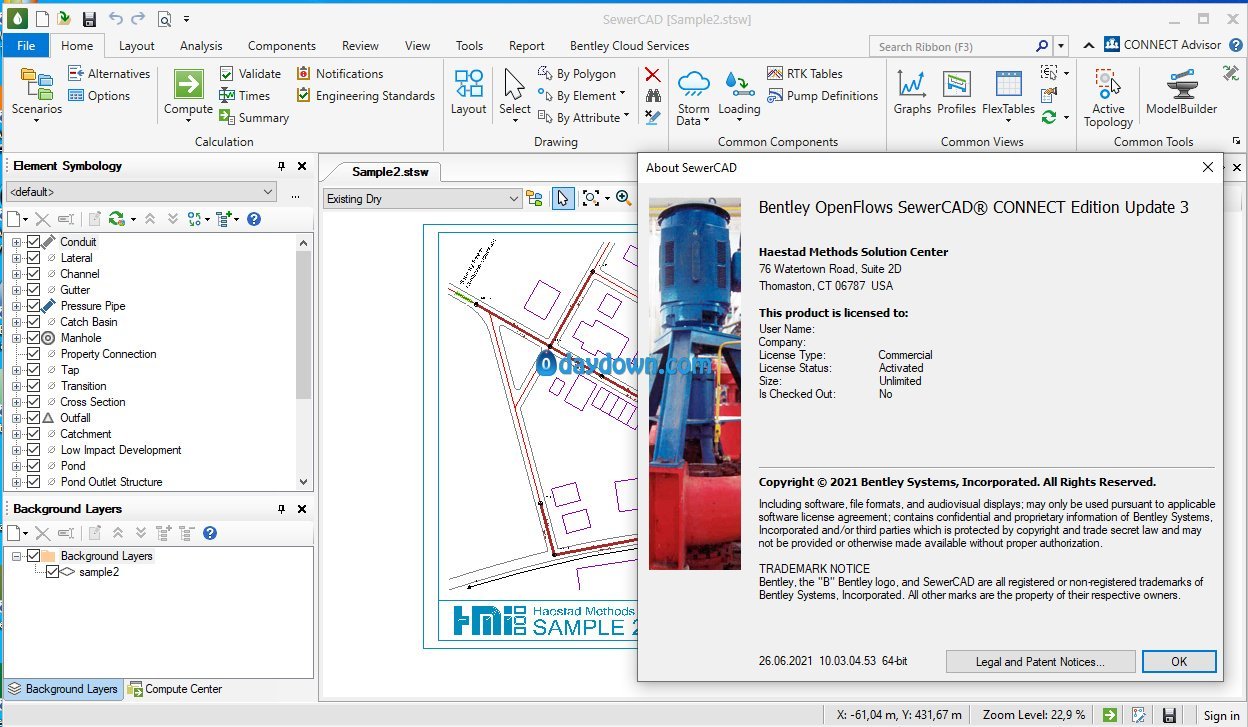Viewport: 1248px width, 727px height.
Task: Open the Existing Dry scenario dropdown
Action: pyautogui.click(x=422, y=199)
